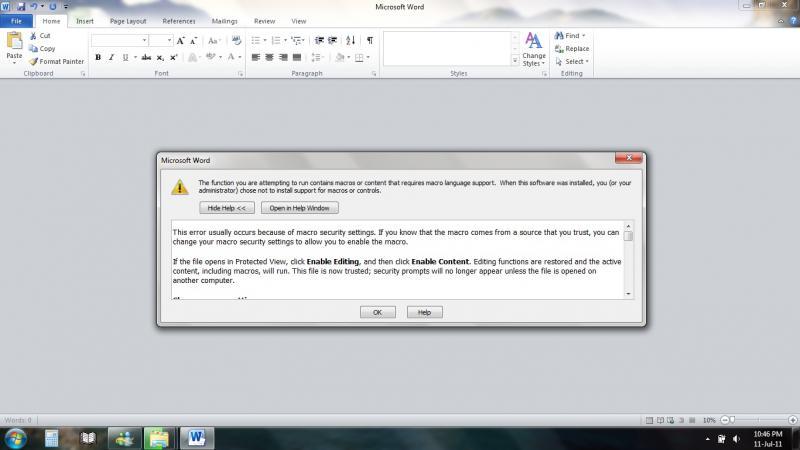
Task: Click the zoom slider handle
Action: pyautogui.click(x=732, y=420)
